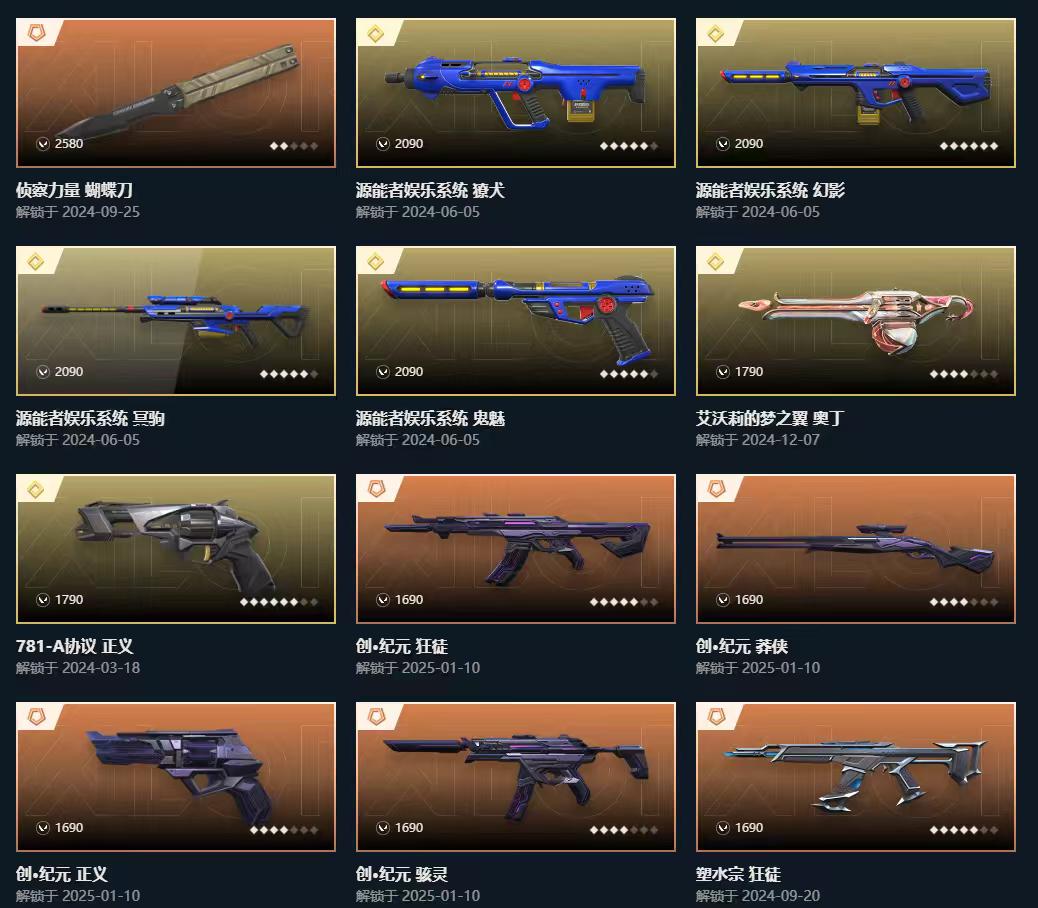Click upgrade level diamonds on 创•纪元 莽侠
Screen dimensions: 1038x908
(964, 602)
